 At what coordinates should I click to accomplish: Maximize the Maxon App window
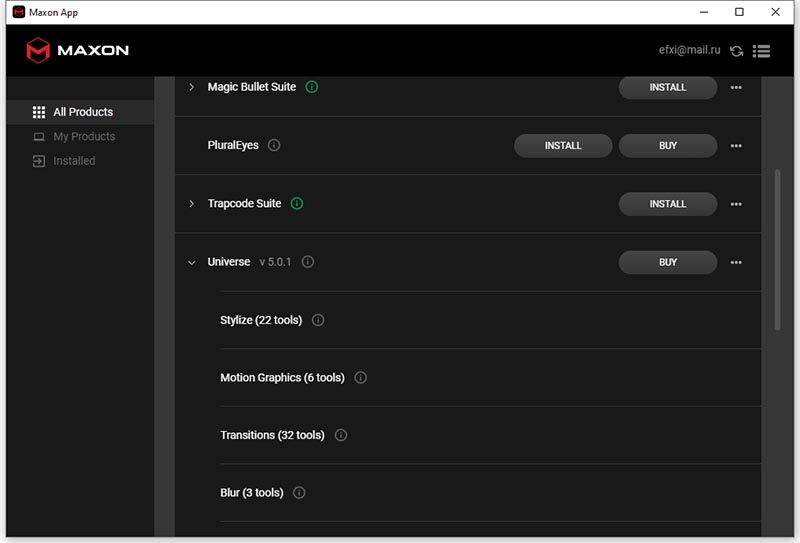point(739,12)
